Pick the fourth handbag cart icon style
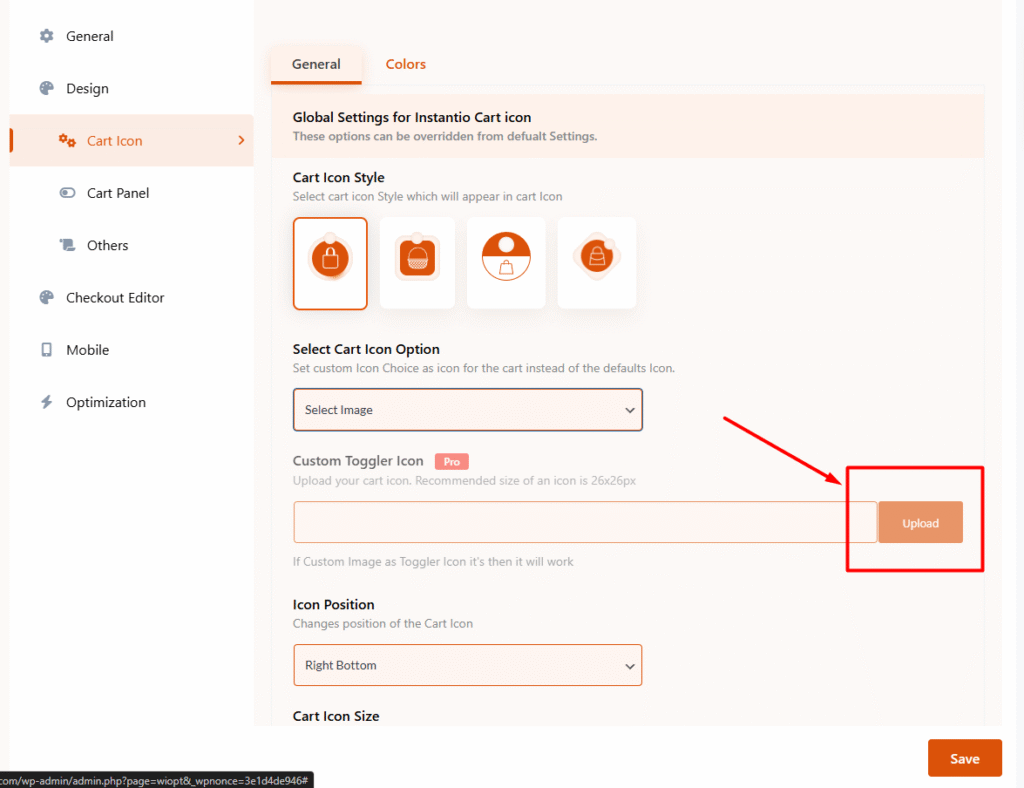The image size is (1024, 788). [x=596, y=263]
